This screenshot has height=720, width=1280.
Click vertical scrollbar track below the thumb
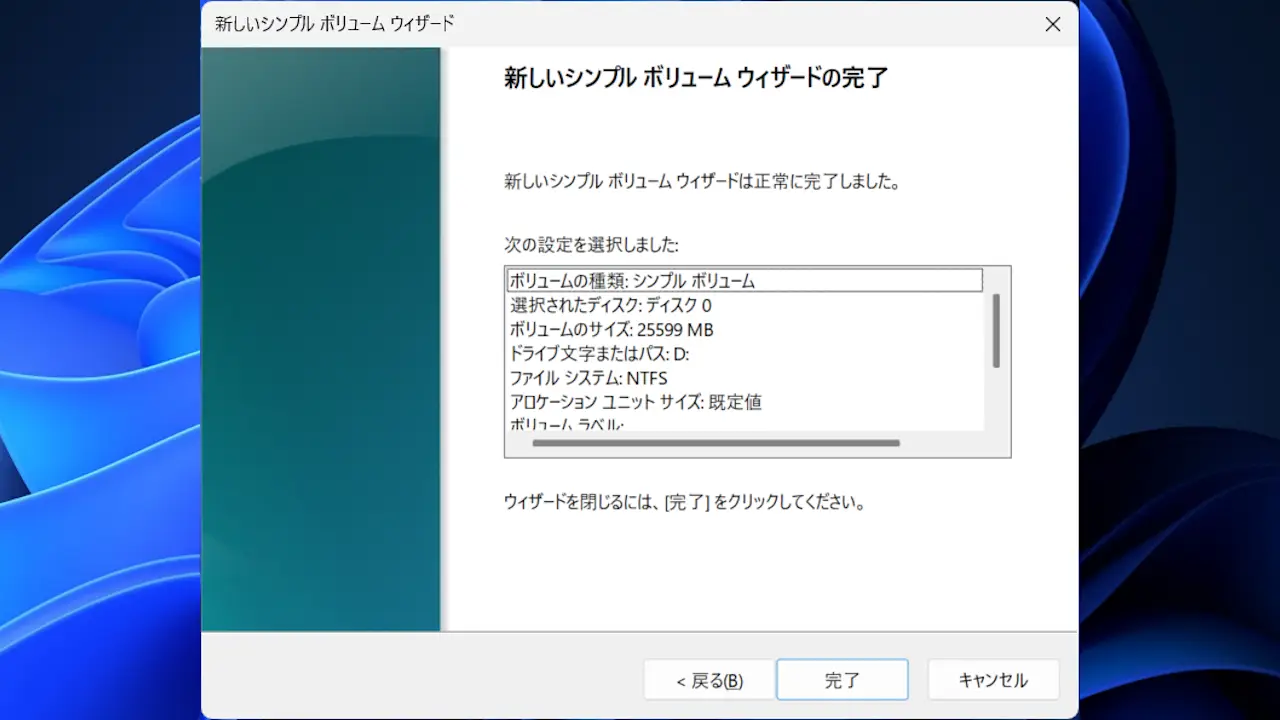coord(996,400)
